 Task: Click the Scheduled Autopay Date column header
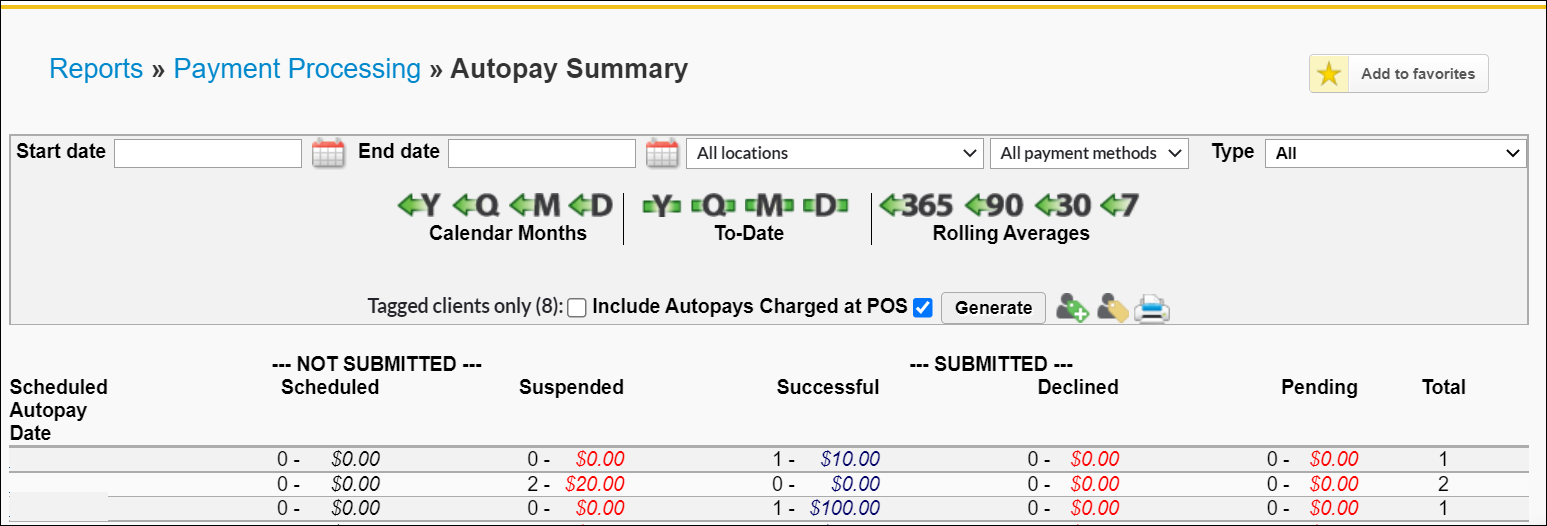(x=58, y=410)
